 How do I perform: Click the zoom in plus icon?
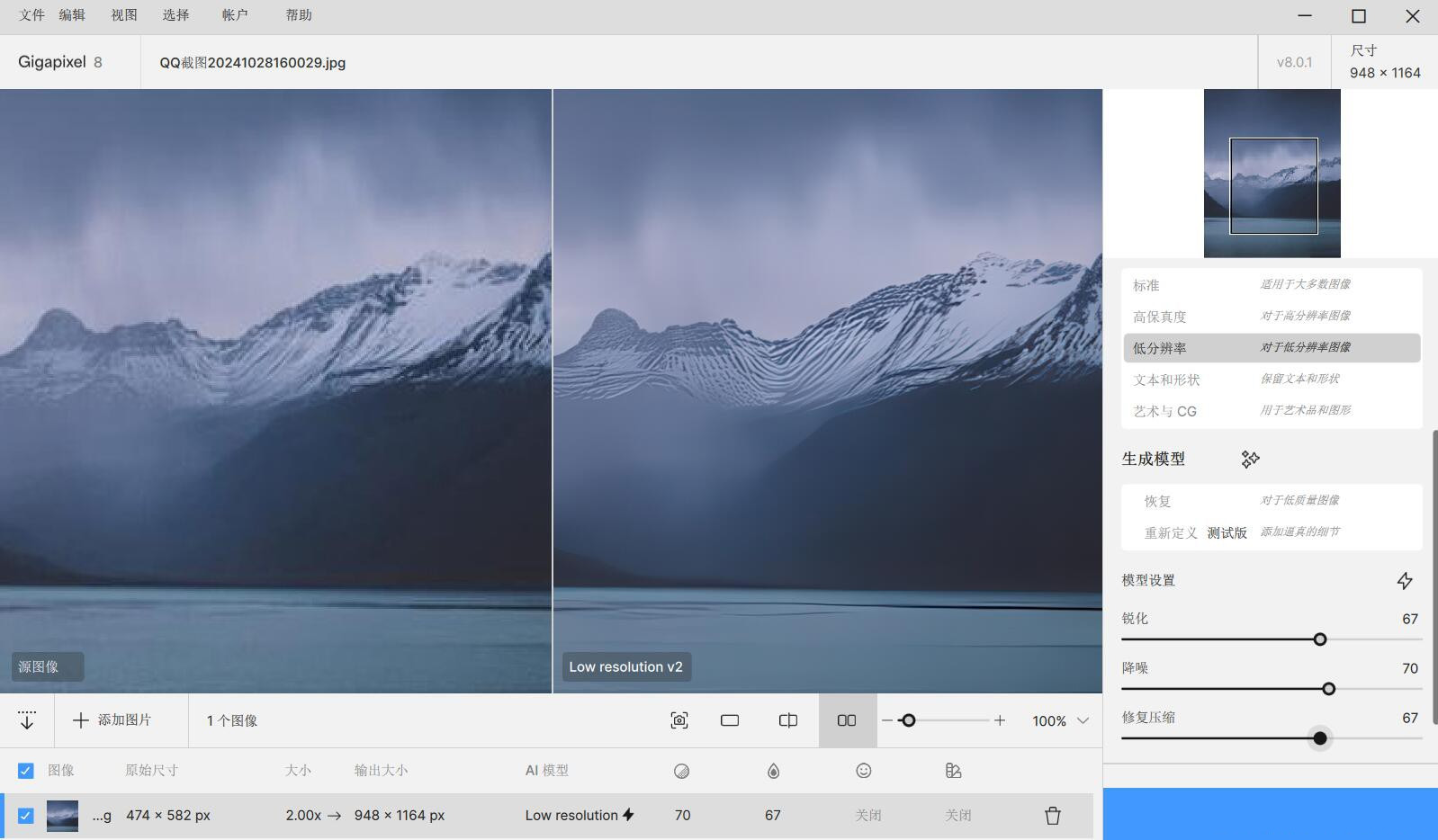(1000, 720)
